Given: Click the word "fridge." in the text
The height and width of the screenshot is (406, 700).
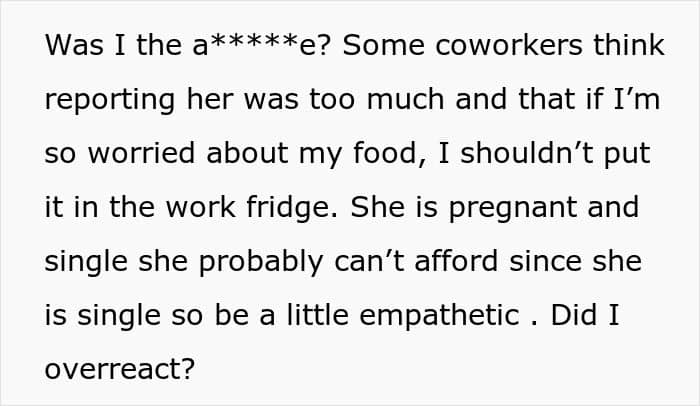Looking at the screenshot, I should [x=292, y=208].
